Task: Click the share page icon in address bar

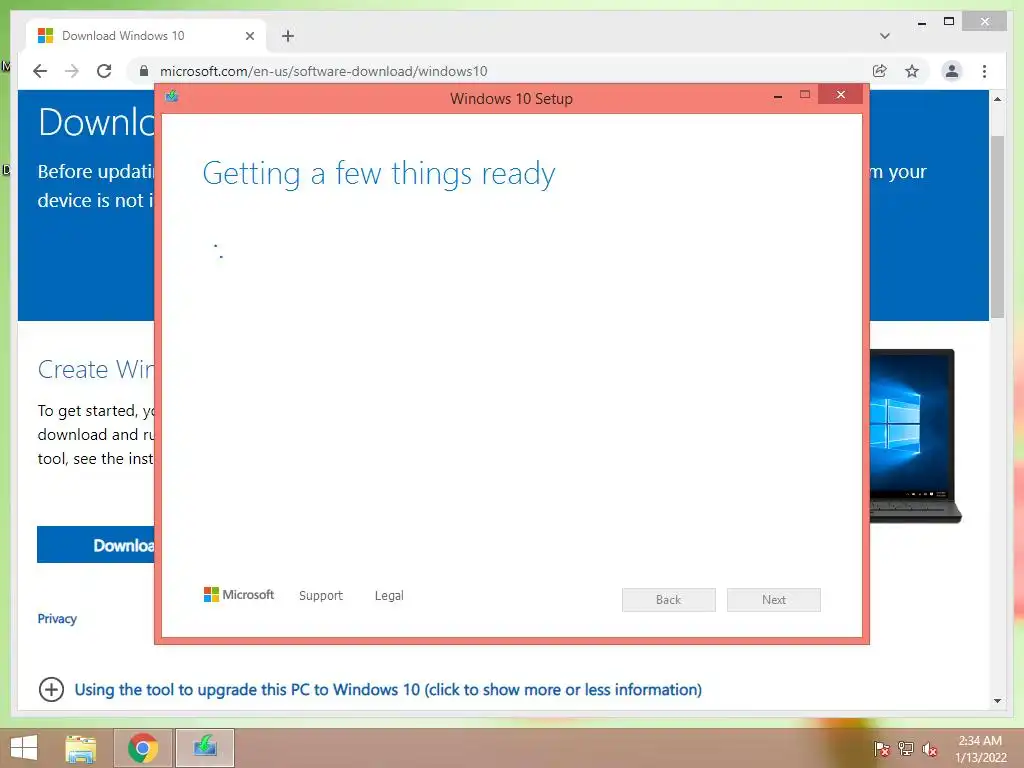Action: click(880, 71)
